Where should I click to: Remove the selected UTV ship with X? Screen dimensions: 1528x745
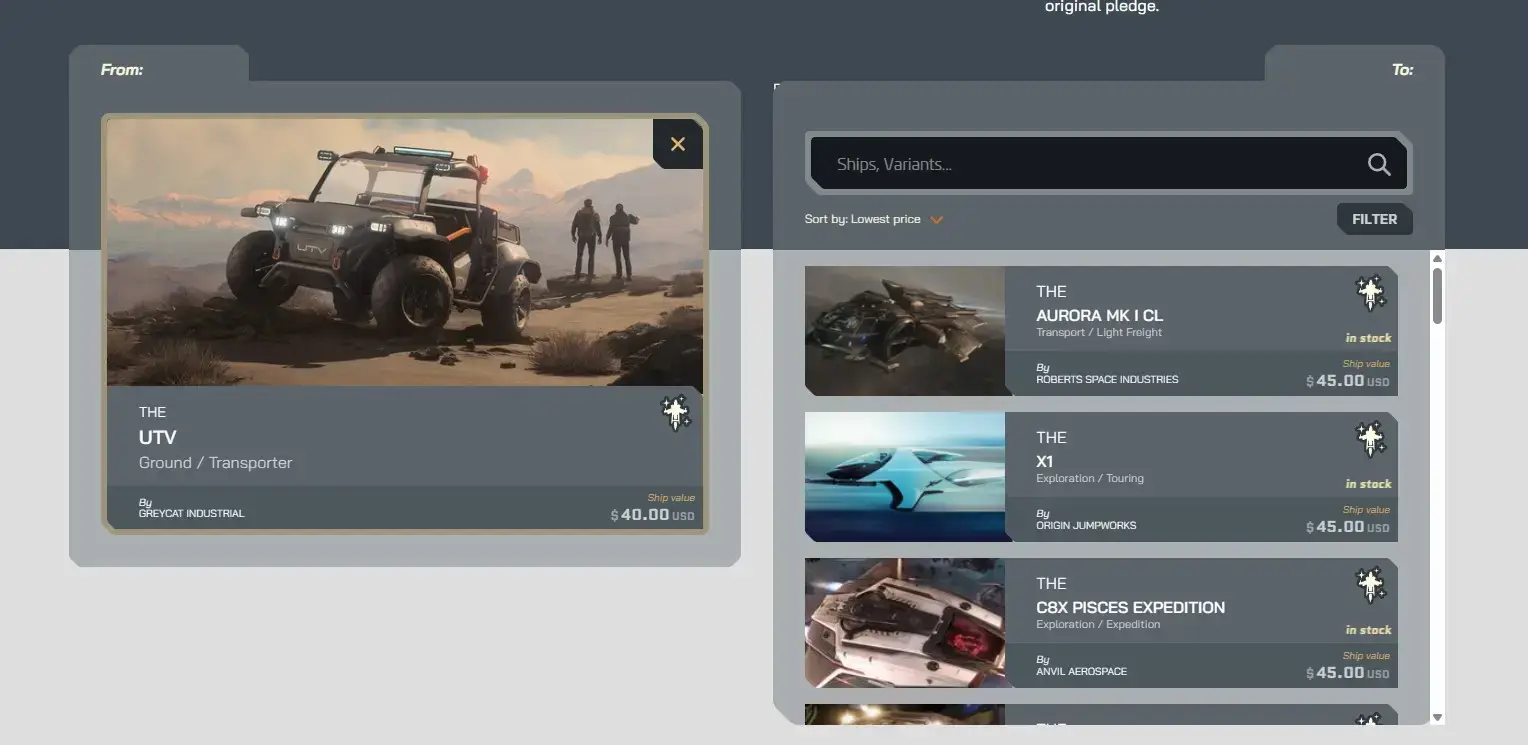677,144
